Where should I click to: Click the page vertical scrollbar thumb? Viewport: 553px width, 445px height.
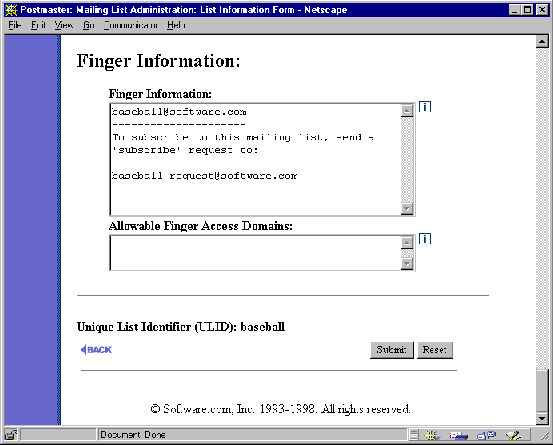(542, 390)
